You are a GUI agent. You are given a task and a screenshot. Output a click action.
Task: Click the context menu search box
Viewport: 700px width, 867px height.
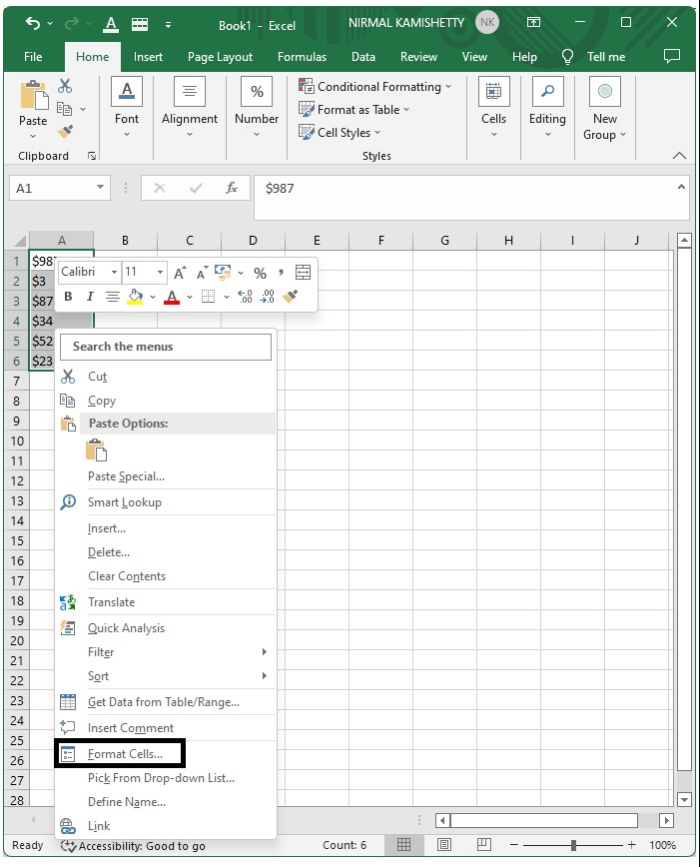166,347
